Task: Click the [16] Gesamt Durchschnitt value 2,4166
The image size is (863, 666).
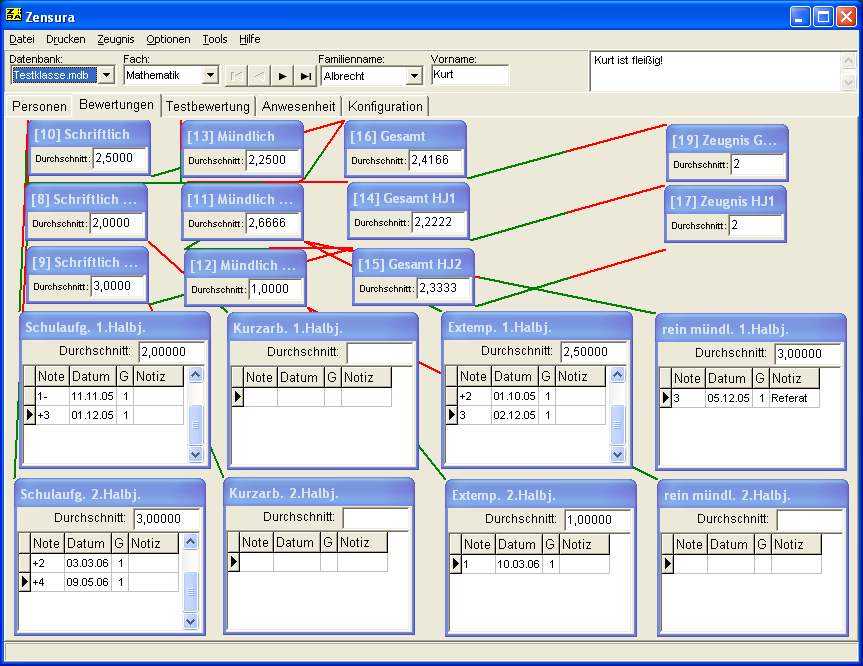Action: tap(436, 160)
